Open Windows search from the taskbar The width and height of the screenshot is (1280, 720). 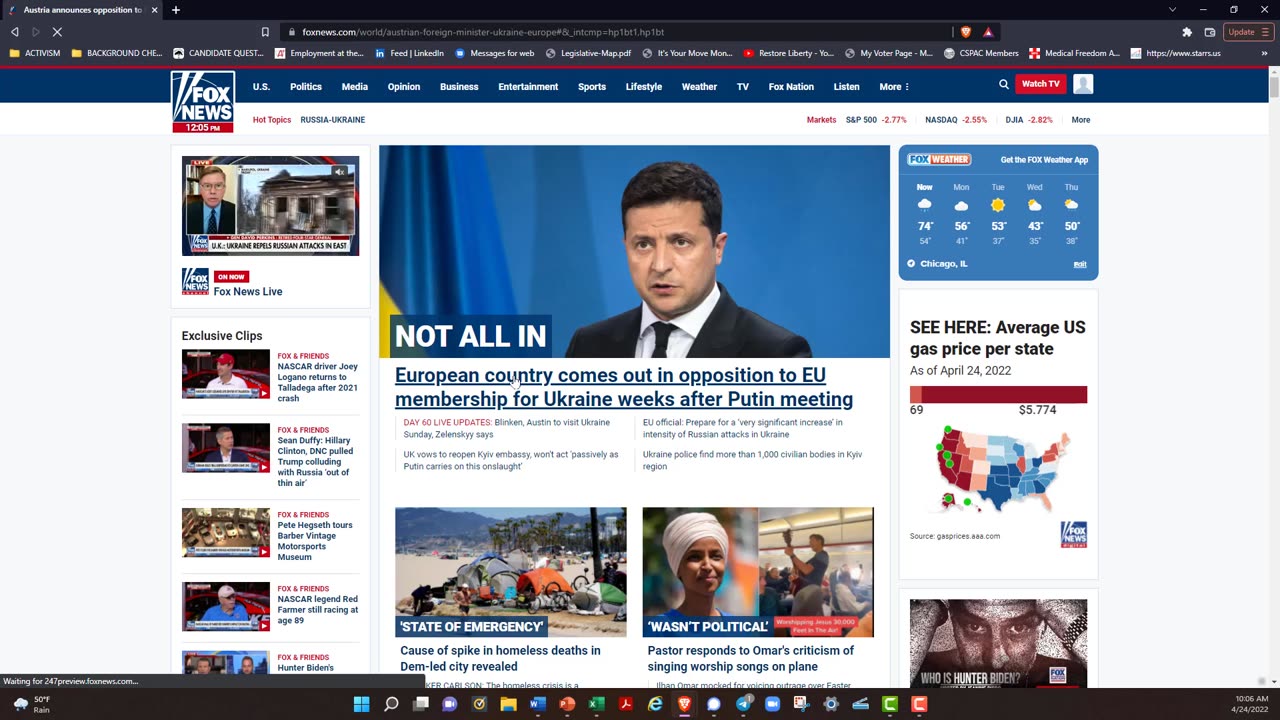(x=391, y=704)
